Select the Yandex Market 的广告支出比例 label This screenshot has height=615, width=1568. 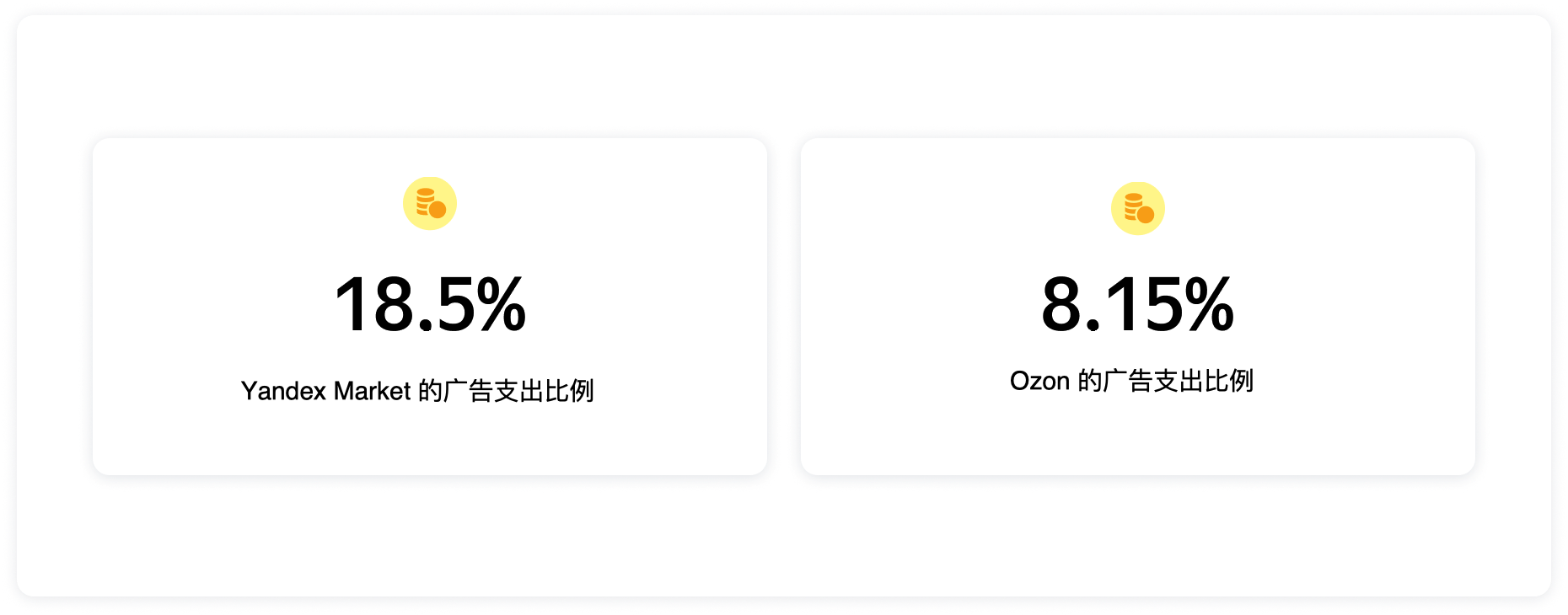(x=417, y=391)
